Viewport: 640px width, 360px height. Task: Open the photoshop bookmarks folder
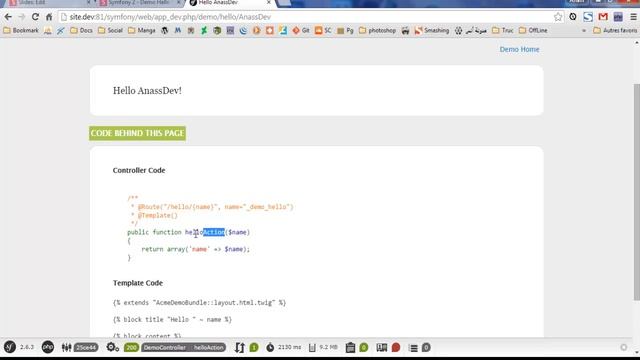(x=378, y=31)
